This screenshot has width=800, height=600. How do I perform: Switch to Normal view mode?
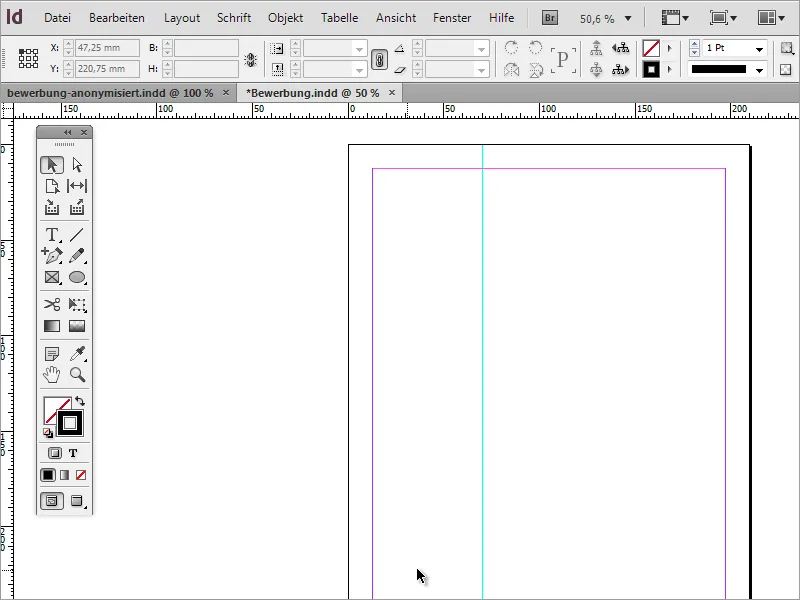click(52, 501)
